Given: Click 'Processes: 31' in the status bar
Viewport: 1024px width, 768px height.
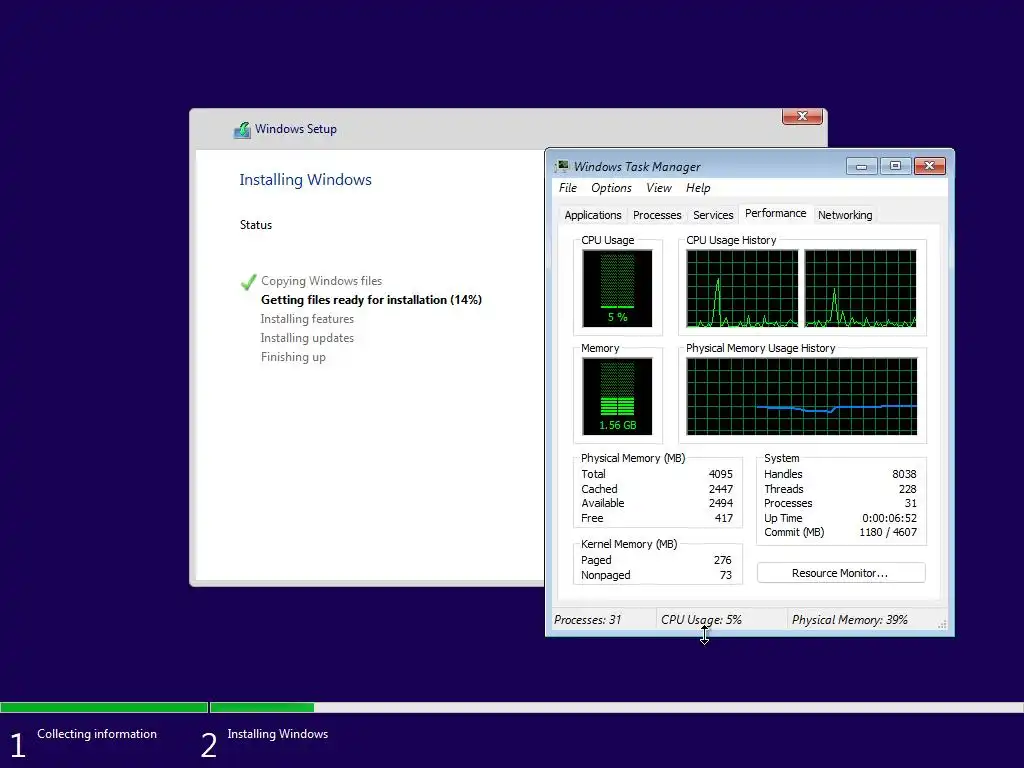Looking at the screenshot, I should pyautogui.click(x=587, y=620).
